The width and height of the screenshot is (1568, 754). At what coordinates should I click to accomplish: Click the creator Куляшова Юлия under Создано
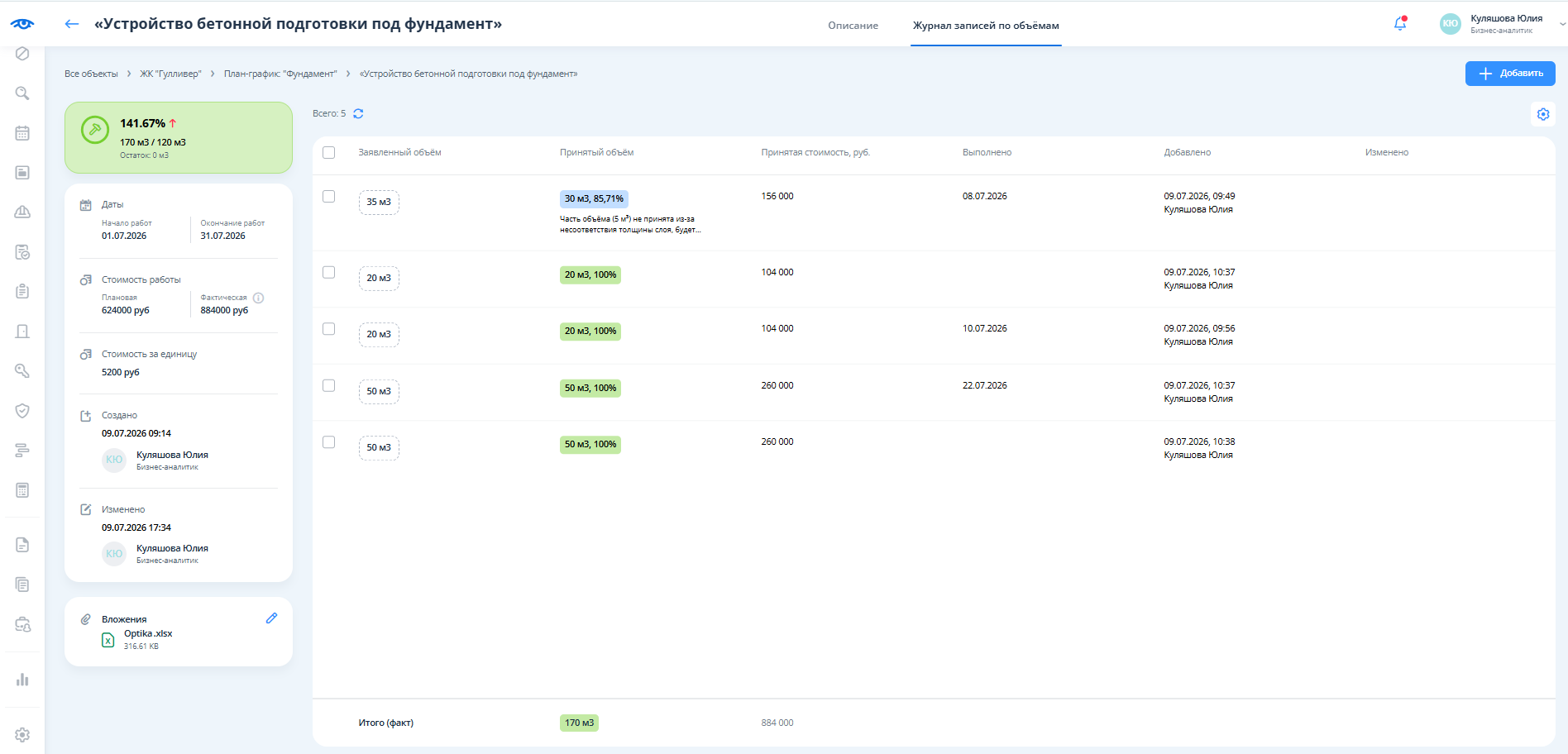pos(172,455)
